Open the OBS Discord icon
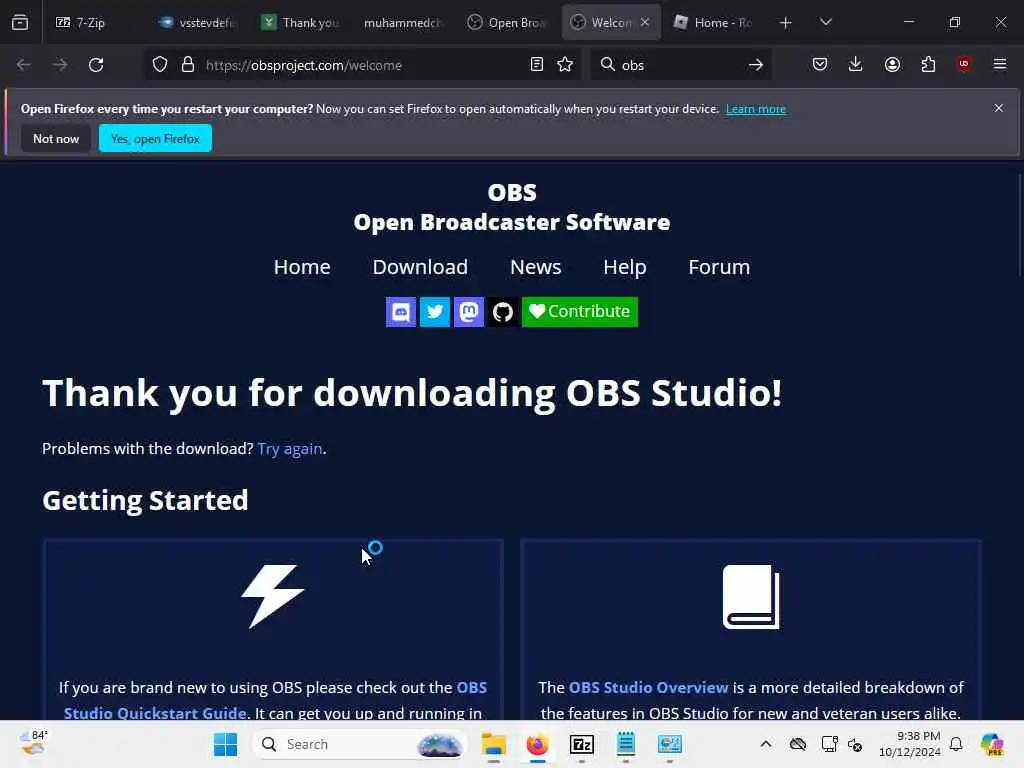 pos(401,312)
